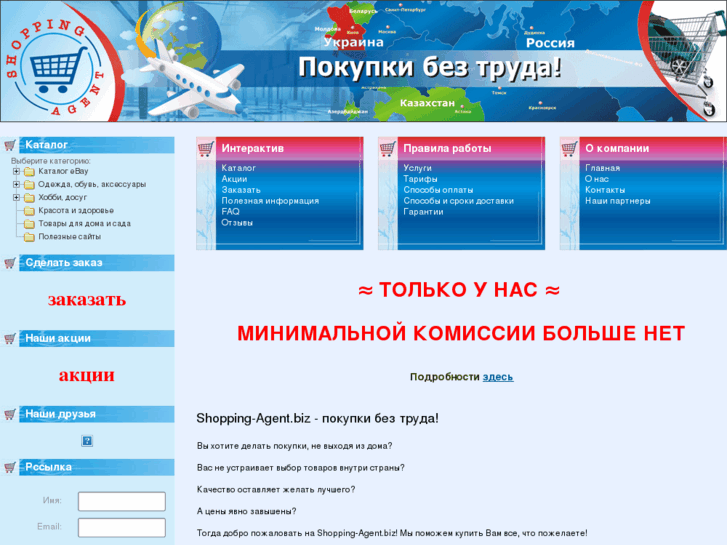Click the folder icon for Товары для дома и сада
The width and height of the screenshot is (727, 545).
pyautogui.click(x=29, y=224)
